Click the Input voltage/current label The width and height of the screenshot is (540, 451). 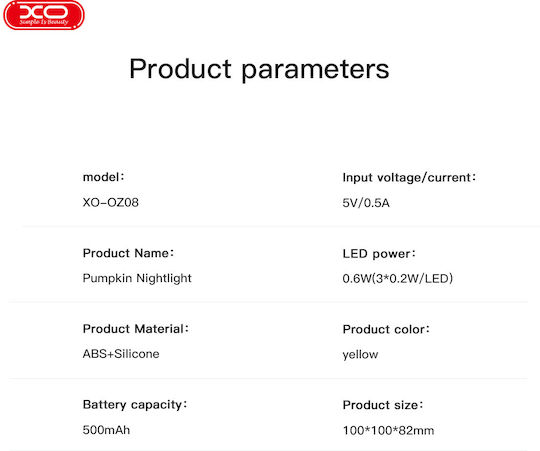coord(409,178)
